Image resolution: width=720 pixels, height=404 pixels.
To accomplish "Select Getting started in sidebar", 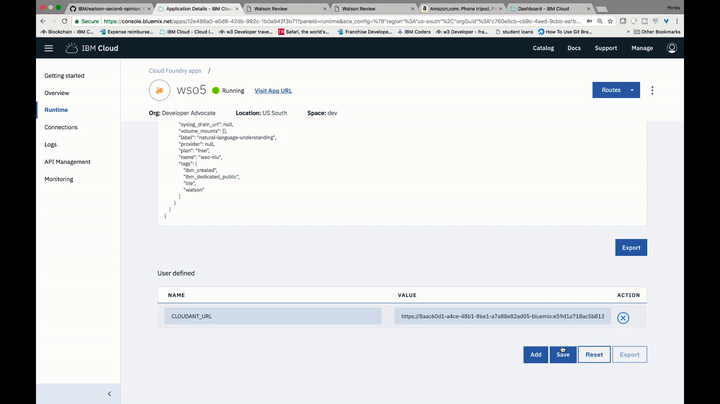I will point(64,76).
